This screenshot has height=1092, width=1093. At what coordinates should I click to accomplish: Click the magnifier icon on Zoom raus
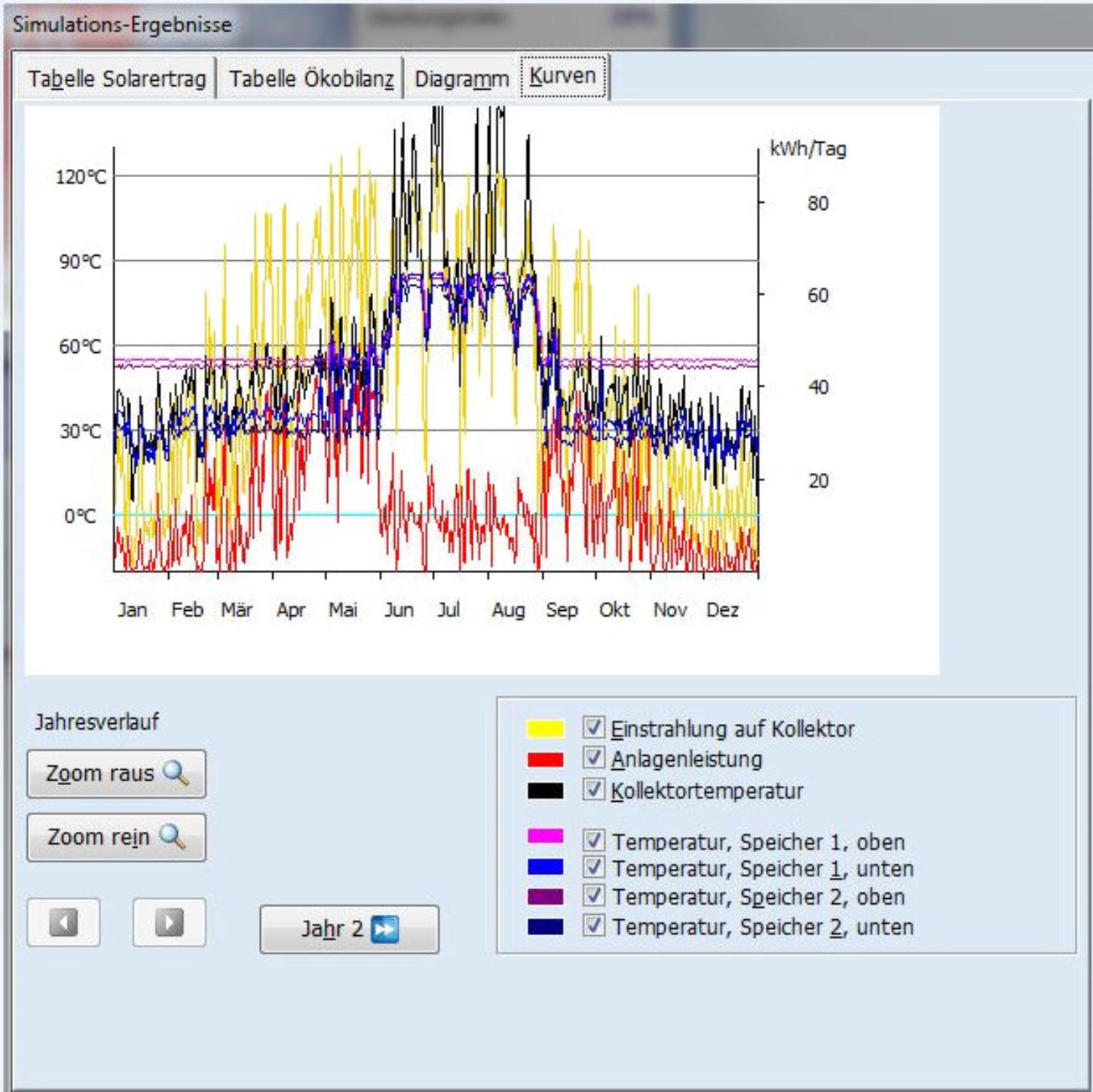(176, 773)
